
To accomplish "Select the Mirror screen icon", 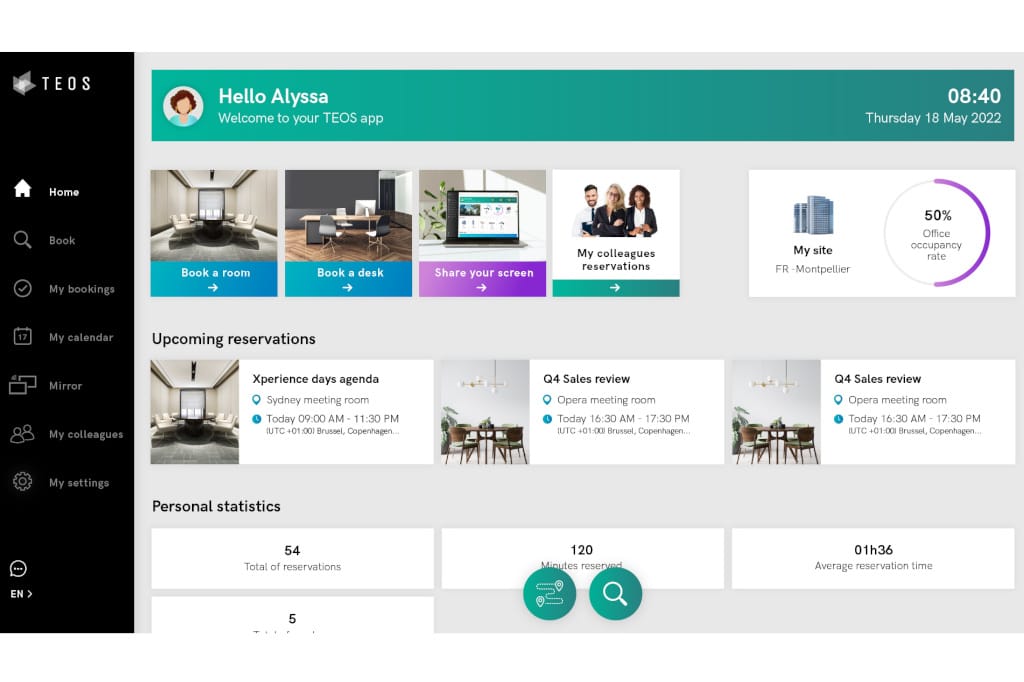I will pos(22,385).
